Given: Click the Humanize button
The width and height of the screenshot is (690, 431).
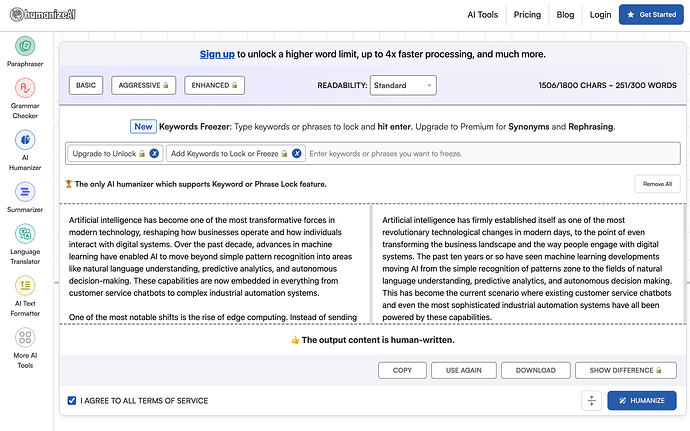Looking at the screenshot, I should tap(642, 400).
